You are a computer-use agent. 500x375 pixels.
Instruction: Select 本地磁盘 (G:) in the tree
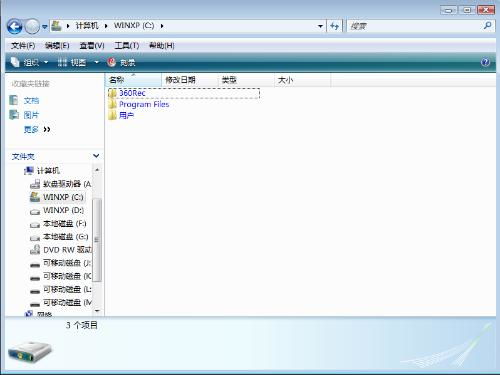click(x=66, y=237)
